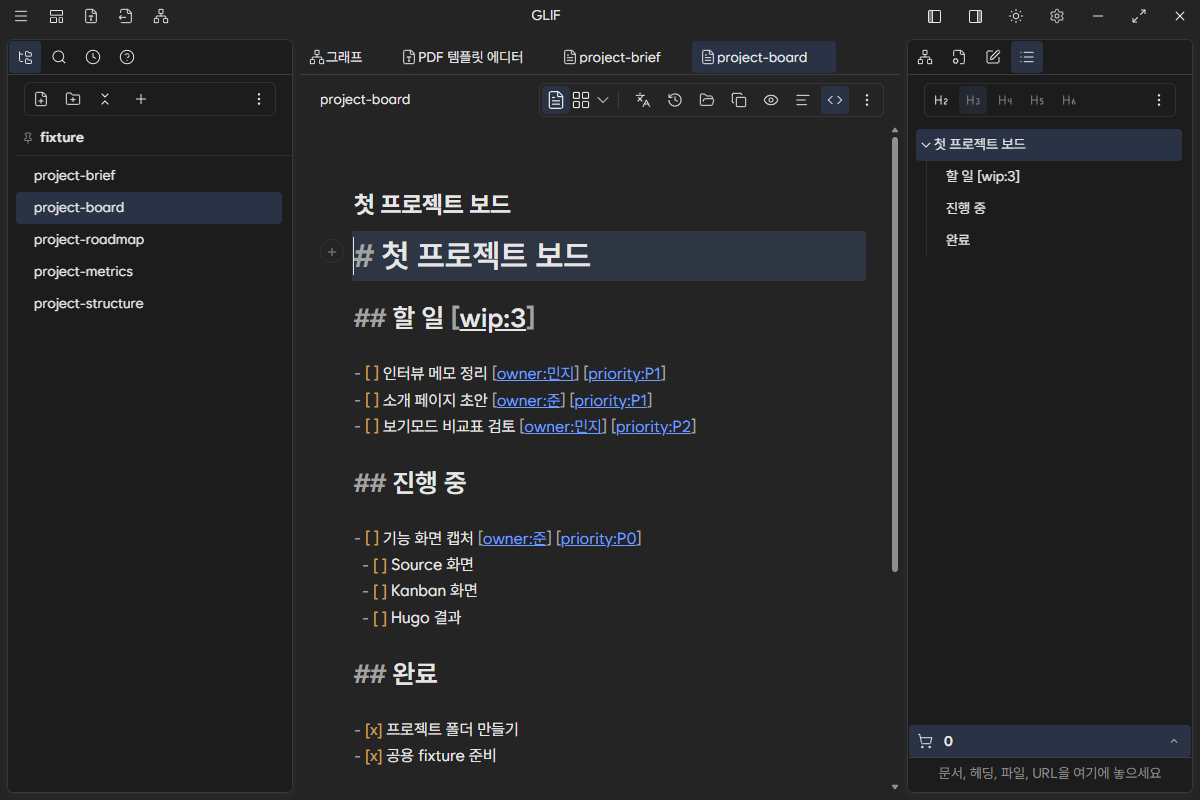The height and width of the screenshot is (800, 1200).
Task: Click the owner:준 link on 소개 페이지 초안
Action: pos(531,400)
